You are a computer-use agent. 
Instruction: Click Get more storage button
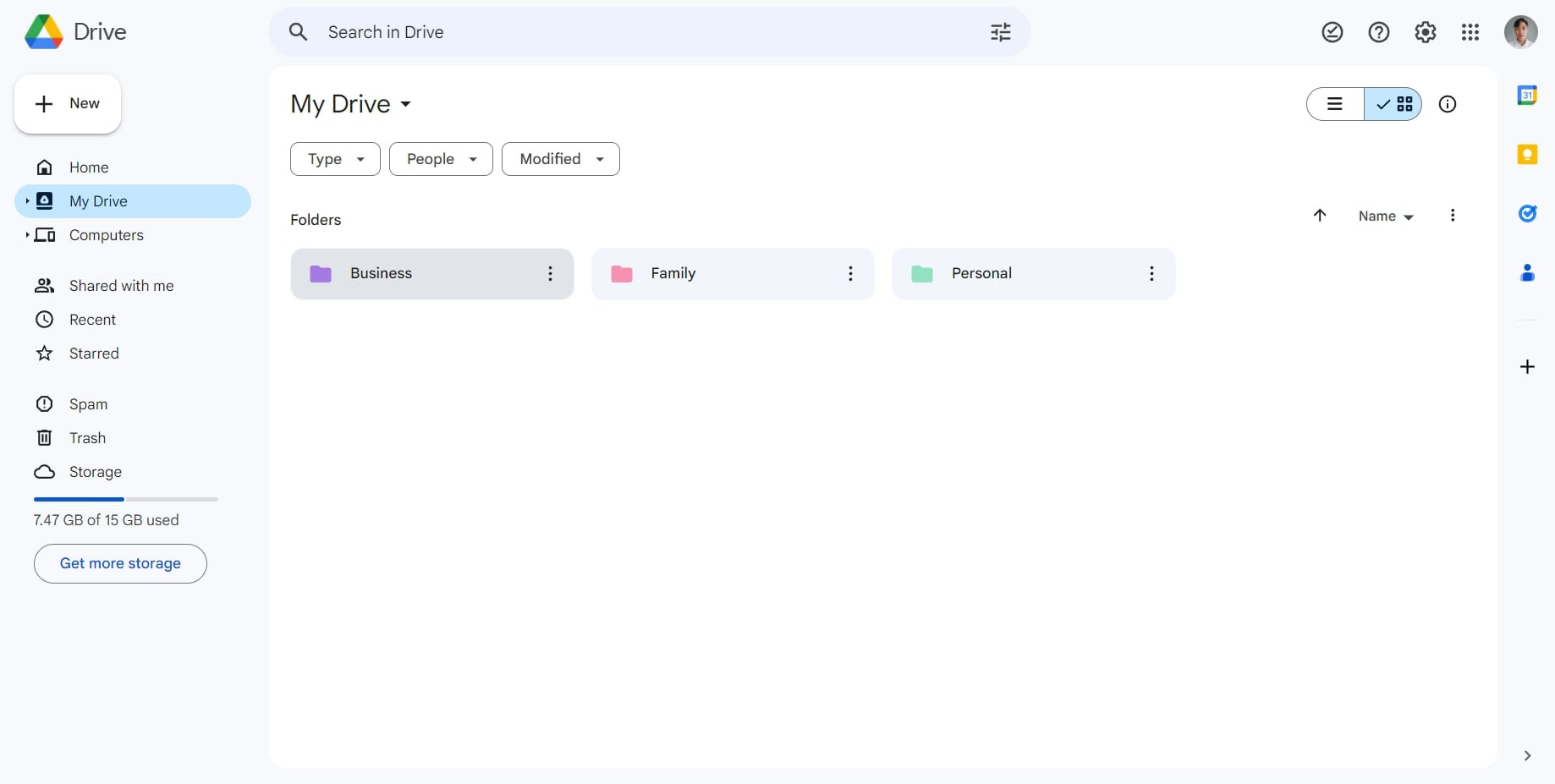[120, 563]
